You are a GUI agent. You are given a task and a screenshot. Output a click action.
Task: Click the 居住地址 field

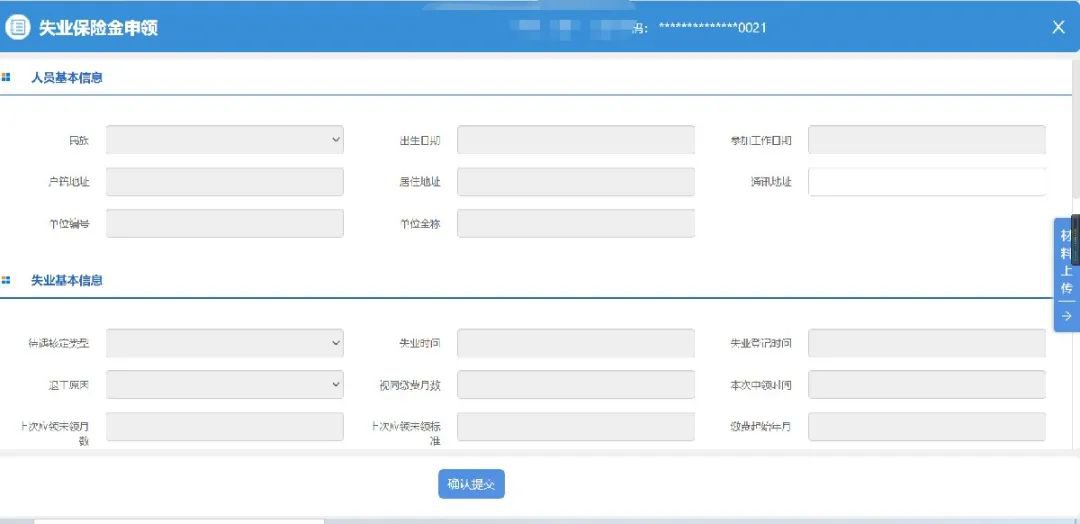coord(575,182)
